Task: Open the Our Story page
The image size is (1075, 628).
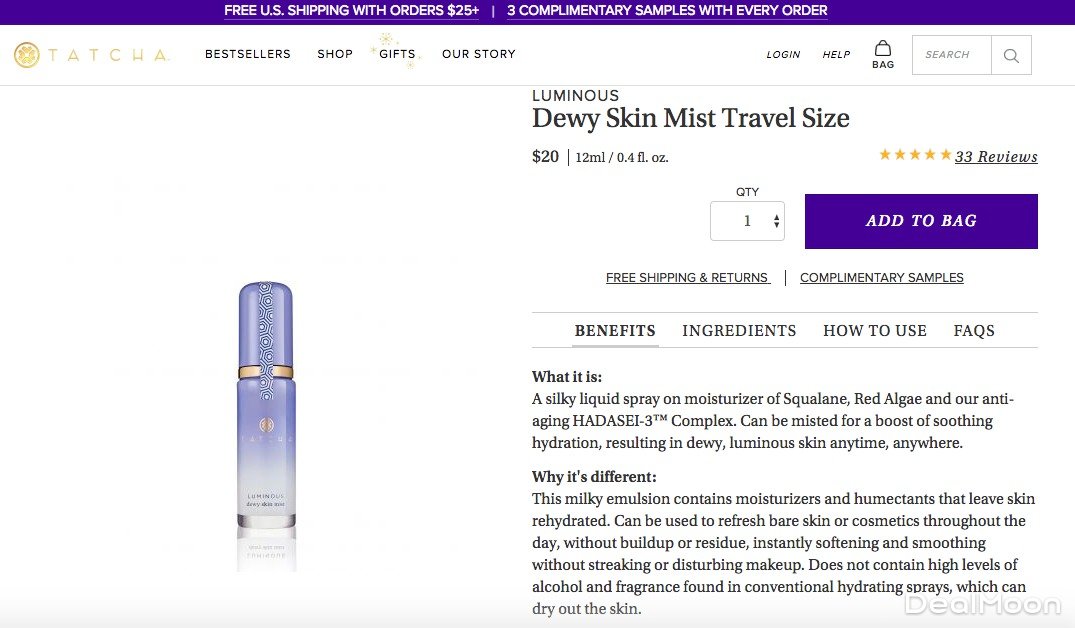Action: point(479,54)
